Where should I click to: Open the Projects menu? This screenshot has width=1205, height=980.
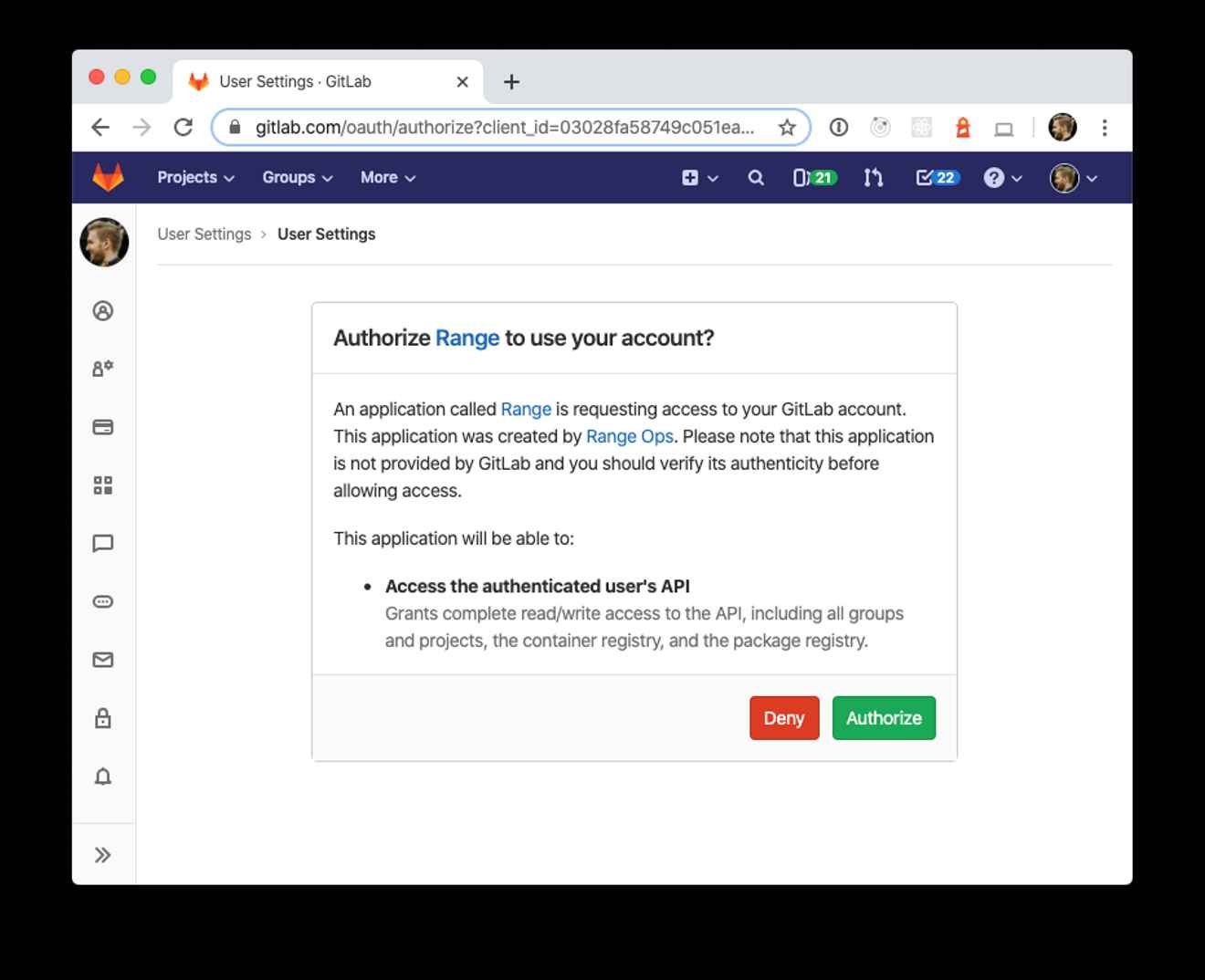[x=195, y=177]
